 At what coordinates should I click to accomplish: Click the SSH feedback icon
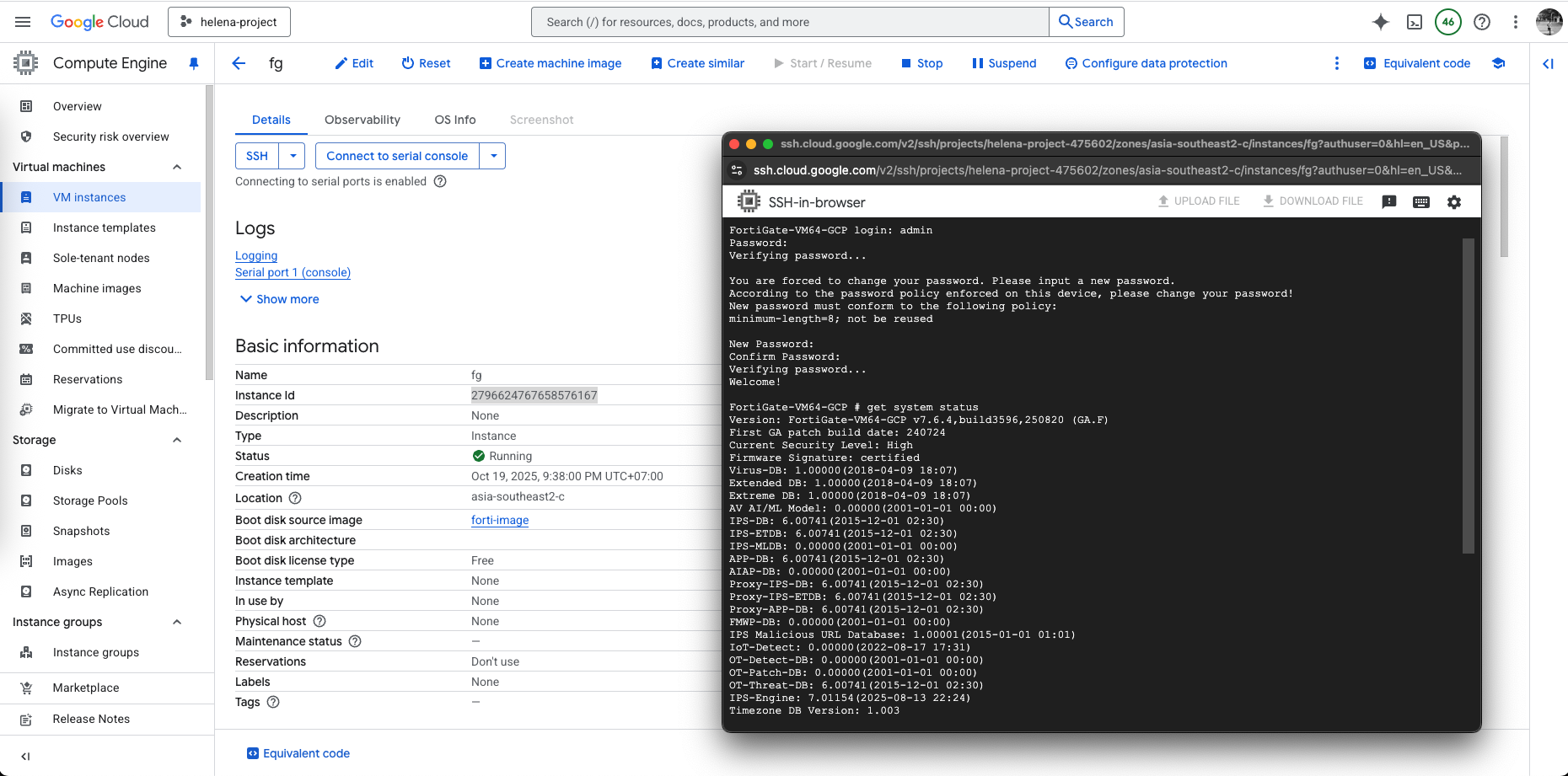pyautogui.click(x=1389, y=202)
